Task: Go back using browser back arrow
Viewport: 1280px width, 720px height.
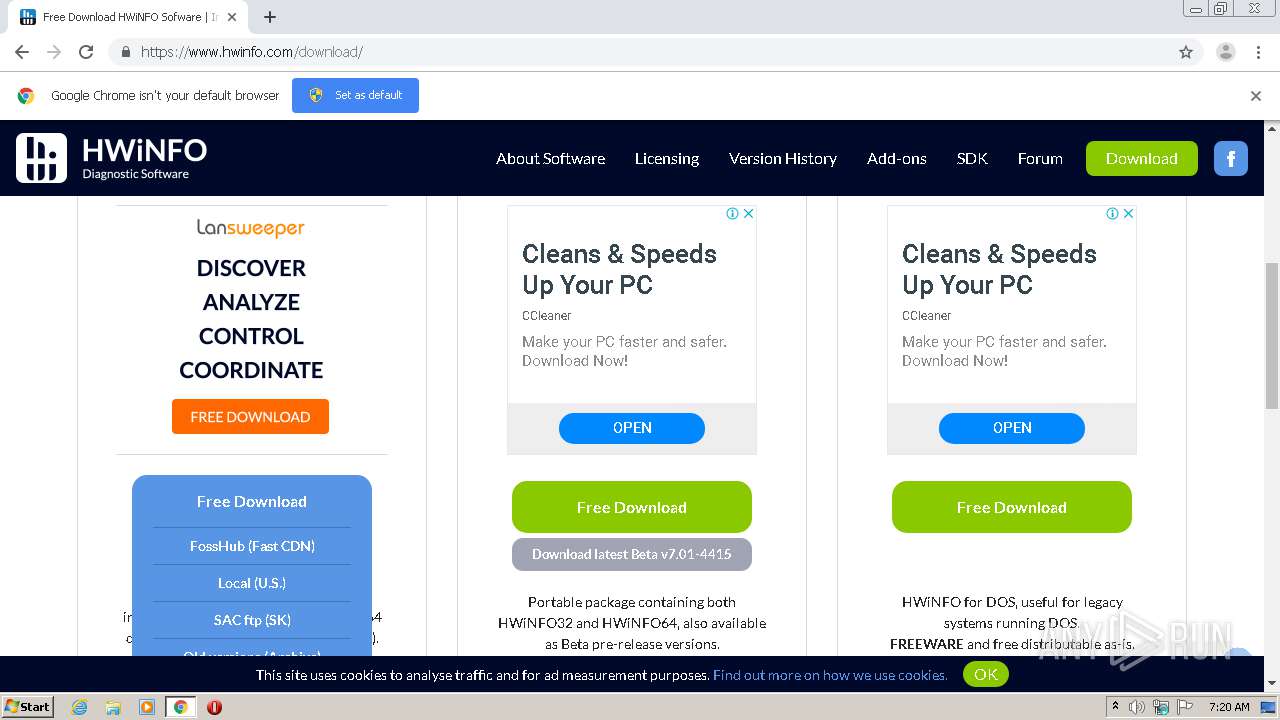Action: click(x=22, y=52)
